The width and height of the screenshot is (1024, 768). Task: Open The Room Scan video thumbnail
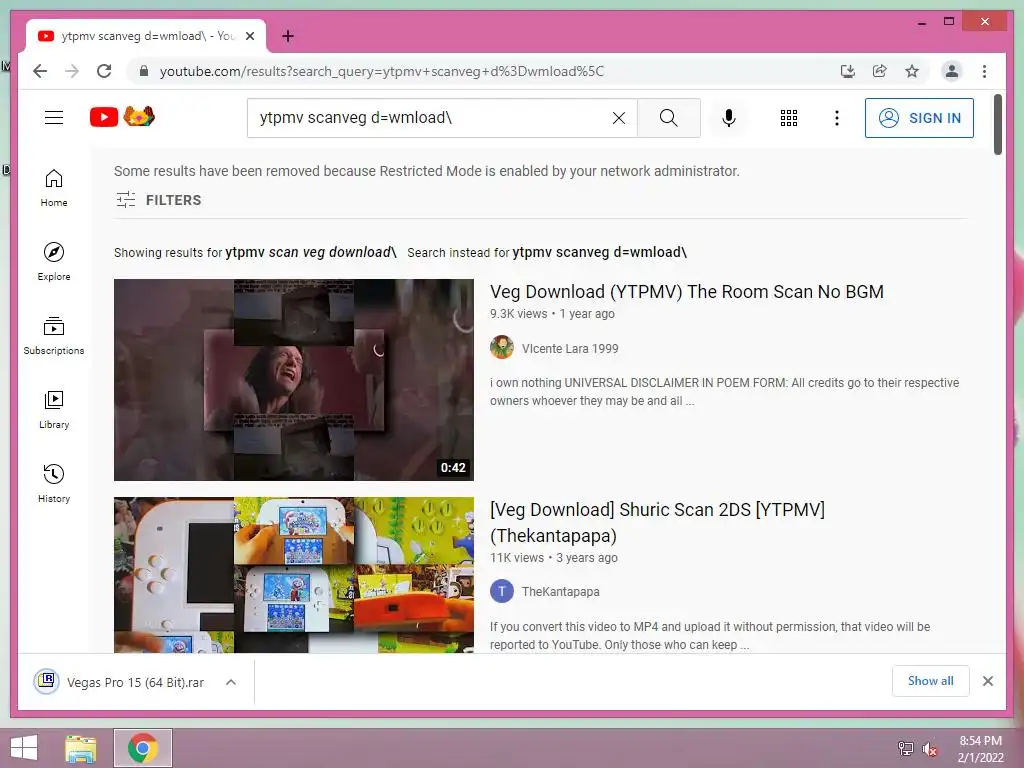(x=294, y=380)
